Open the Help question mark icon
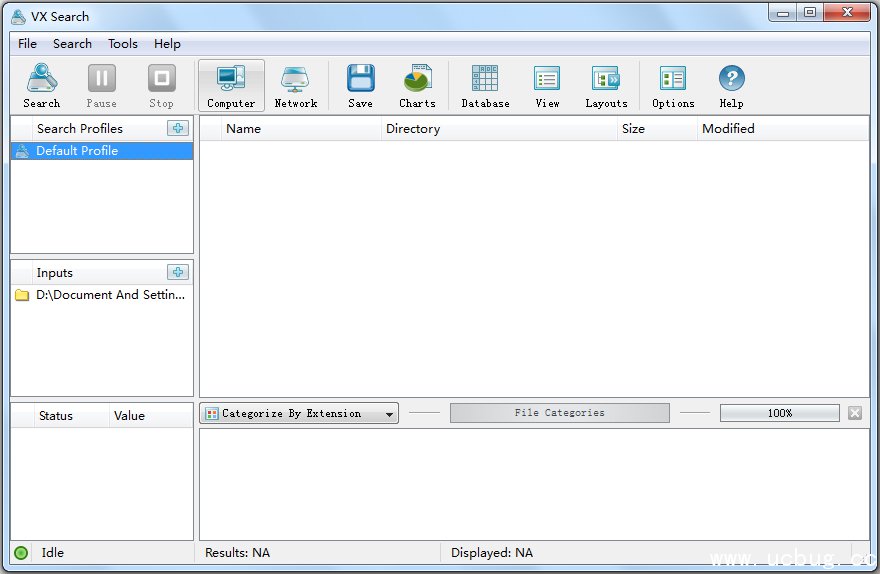 click(x=731, y=86)
